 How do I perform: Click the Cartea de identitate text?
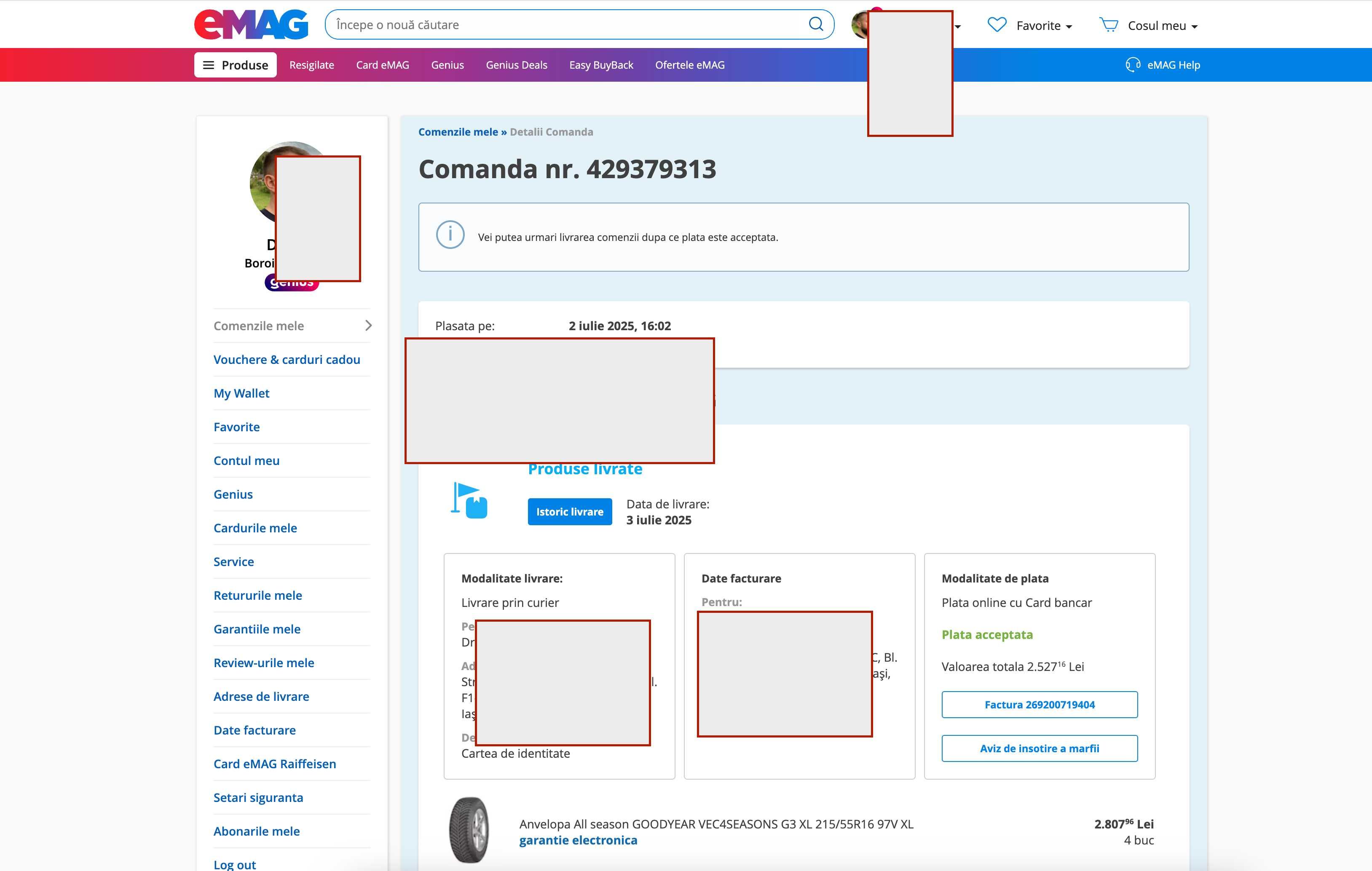516,753
